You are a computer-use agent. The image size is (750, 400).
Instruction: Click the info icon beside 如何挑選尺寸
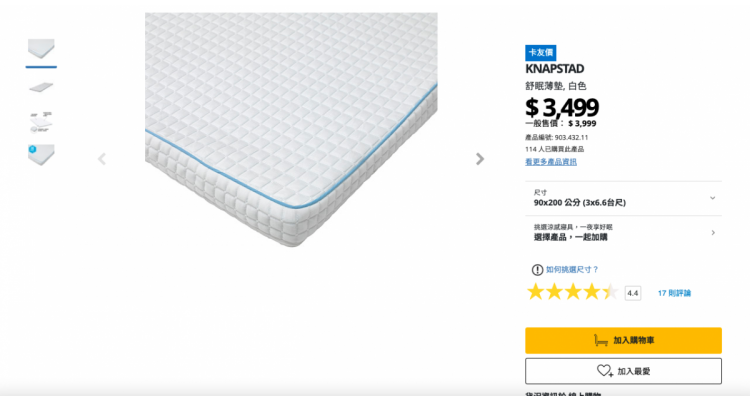(x=537, y=270)
